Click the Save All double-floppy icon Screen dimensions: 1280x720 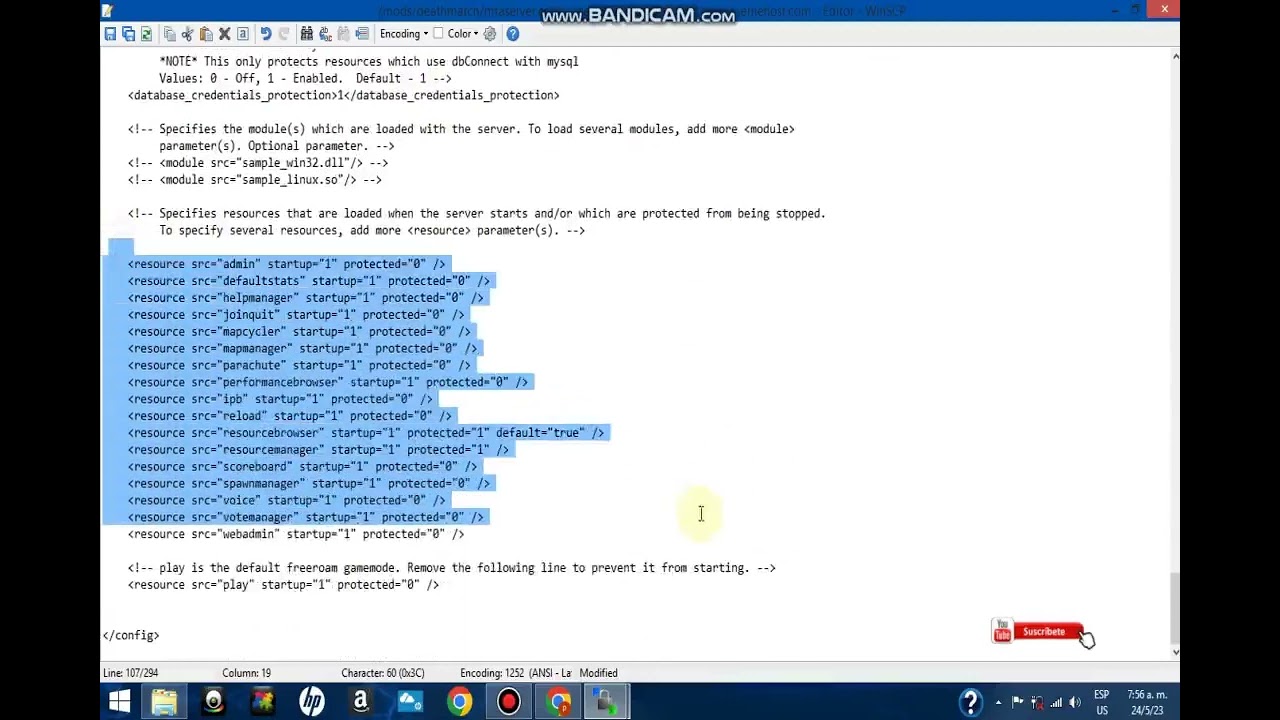tap(128, 34)
